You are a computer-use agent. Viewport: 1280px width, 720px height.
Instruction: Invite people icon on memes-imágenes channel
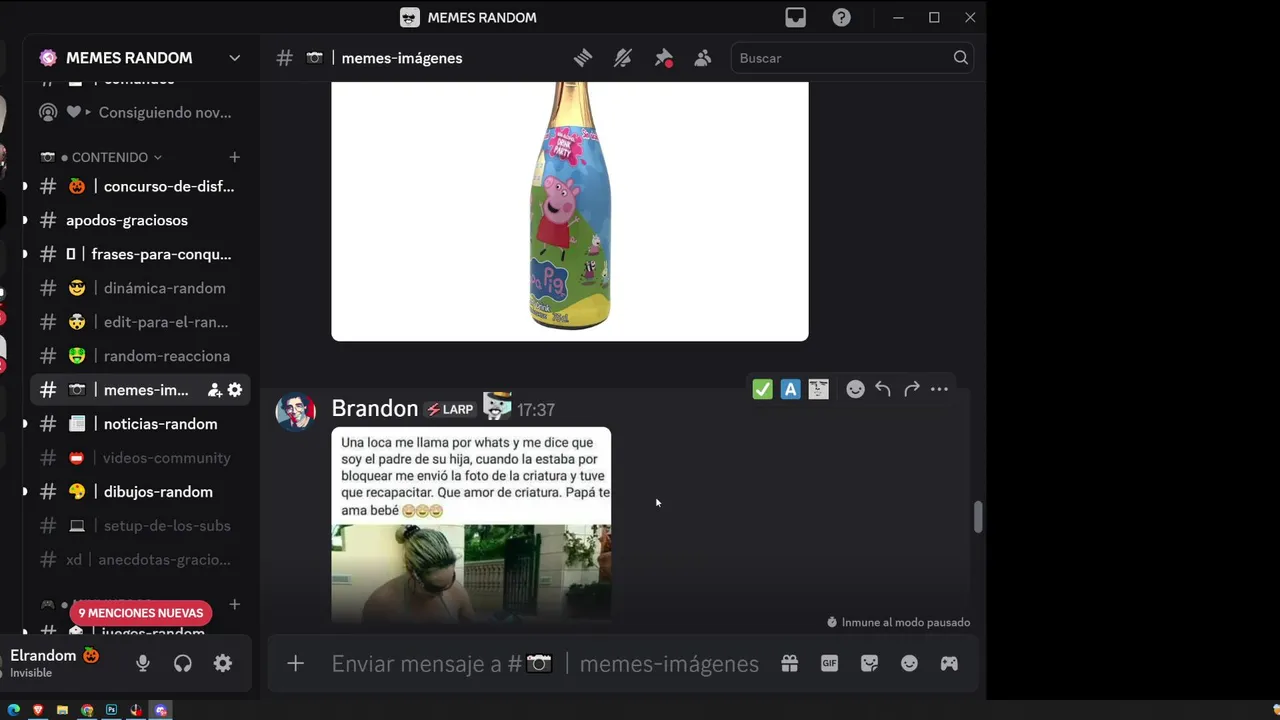(214, 390)
